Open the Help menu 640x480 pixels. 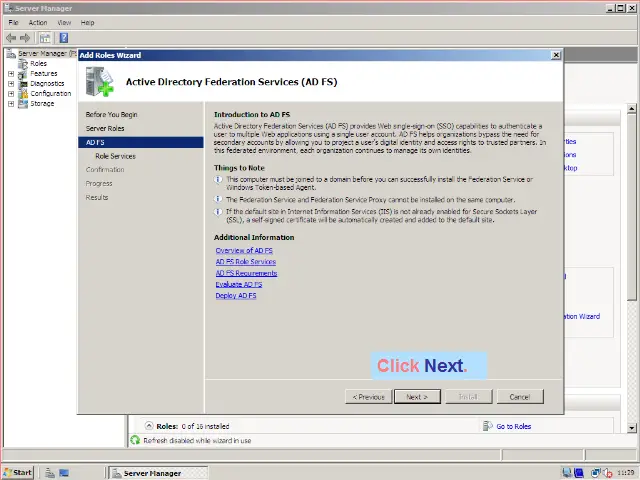coord(87,22)
